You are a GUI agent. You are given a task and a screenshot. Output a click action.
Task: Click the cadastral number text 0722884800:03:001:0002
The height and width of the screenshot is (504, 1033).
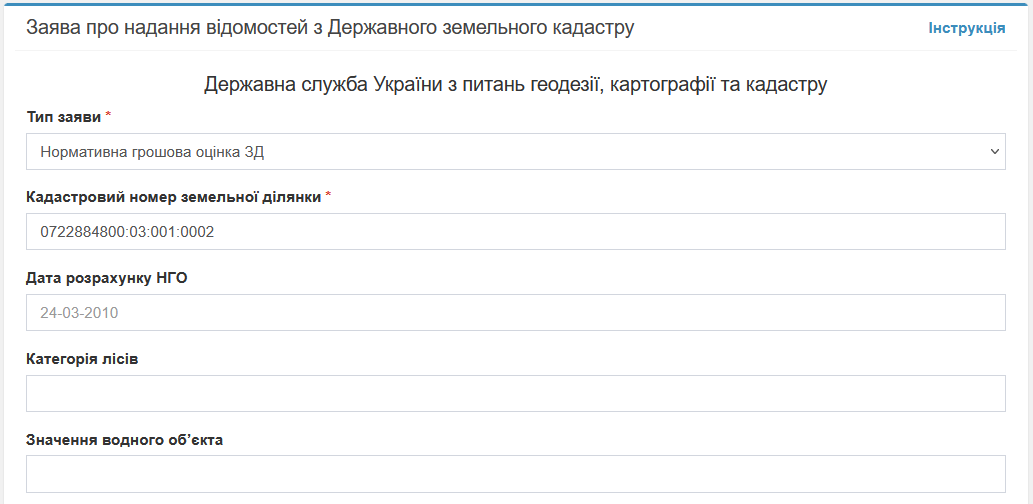127,232
